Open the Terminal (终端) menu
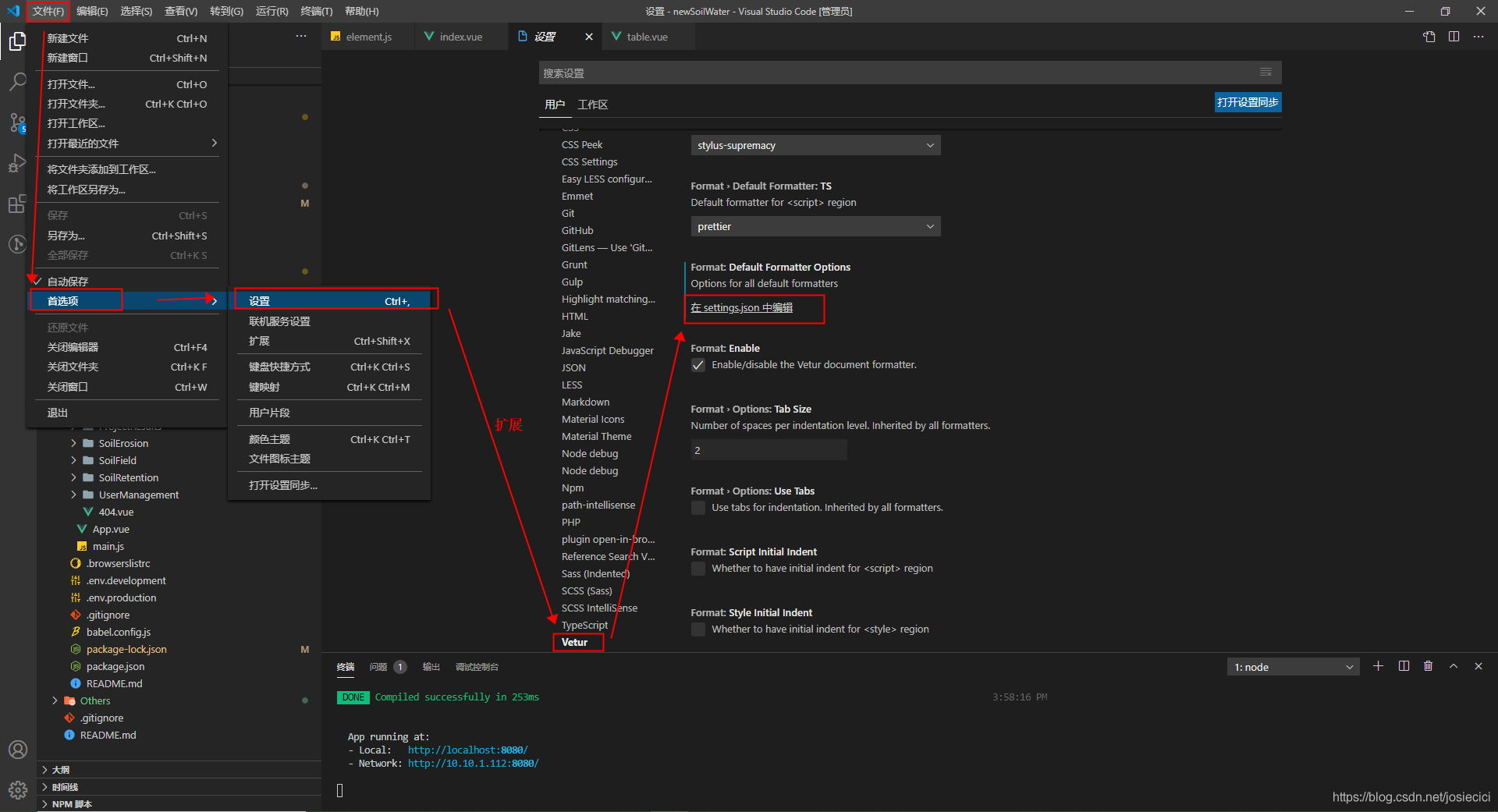The height and width of the screenshot is (812, 1498). tap(316, 11)
